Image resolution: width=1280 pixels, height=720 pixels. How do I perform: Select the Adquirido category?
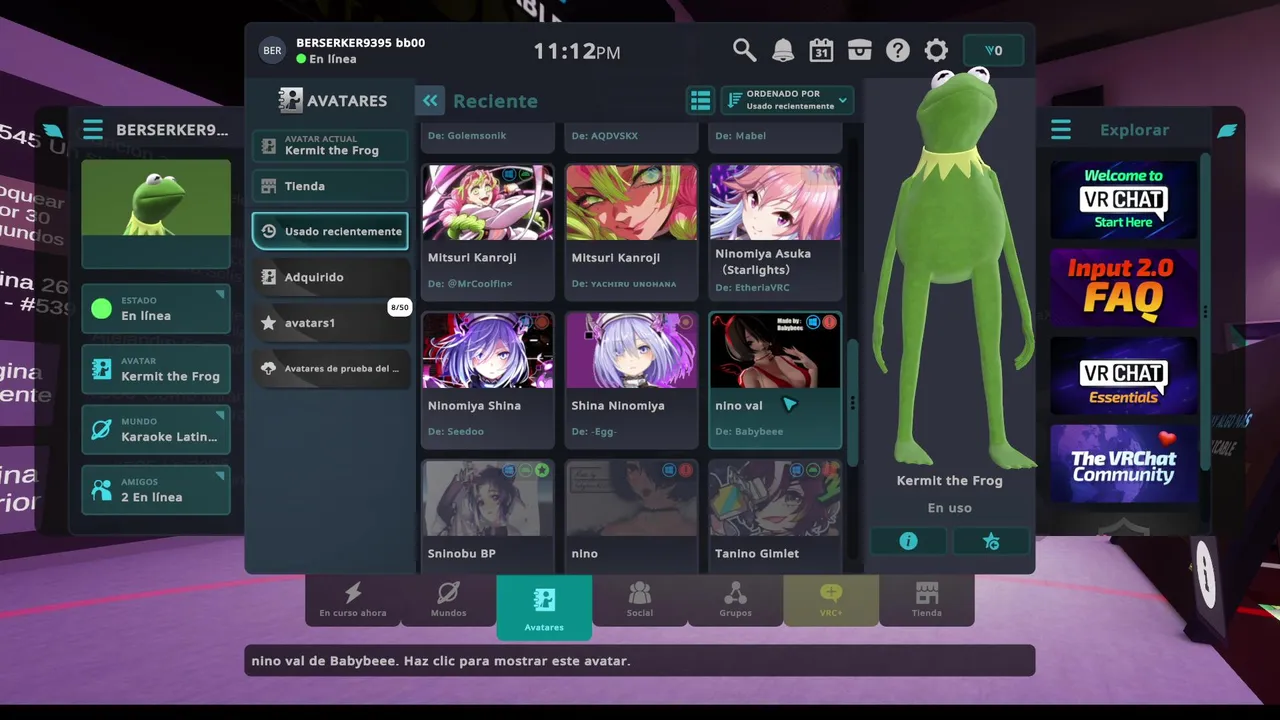(330, 277)
